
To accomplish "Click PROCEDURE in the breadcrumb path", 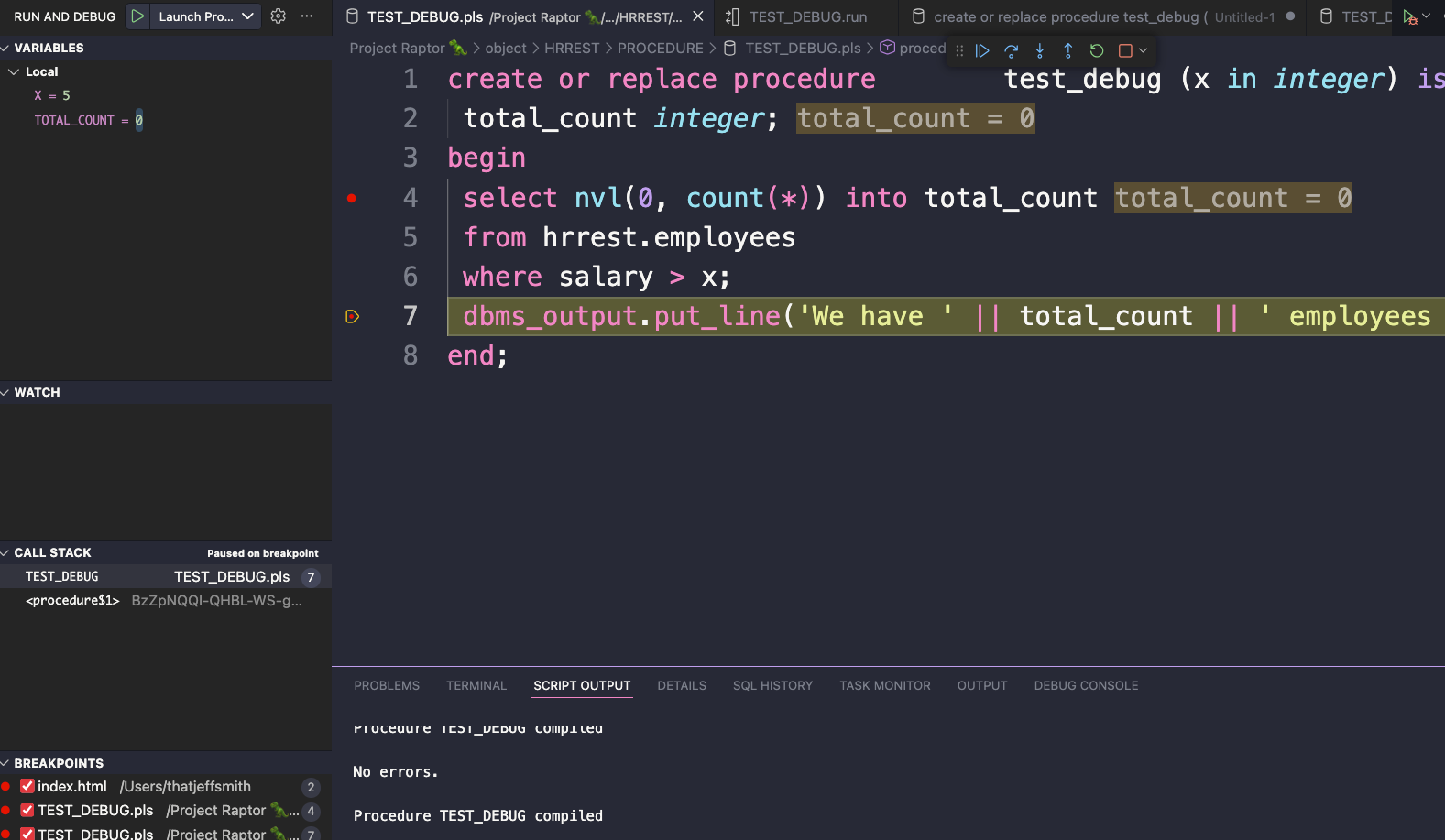I will [x=660, y=48].
